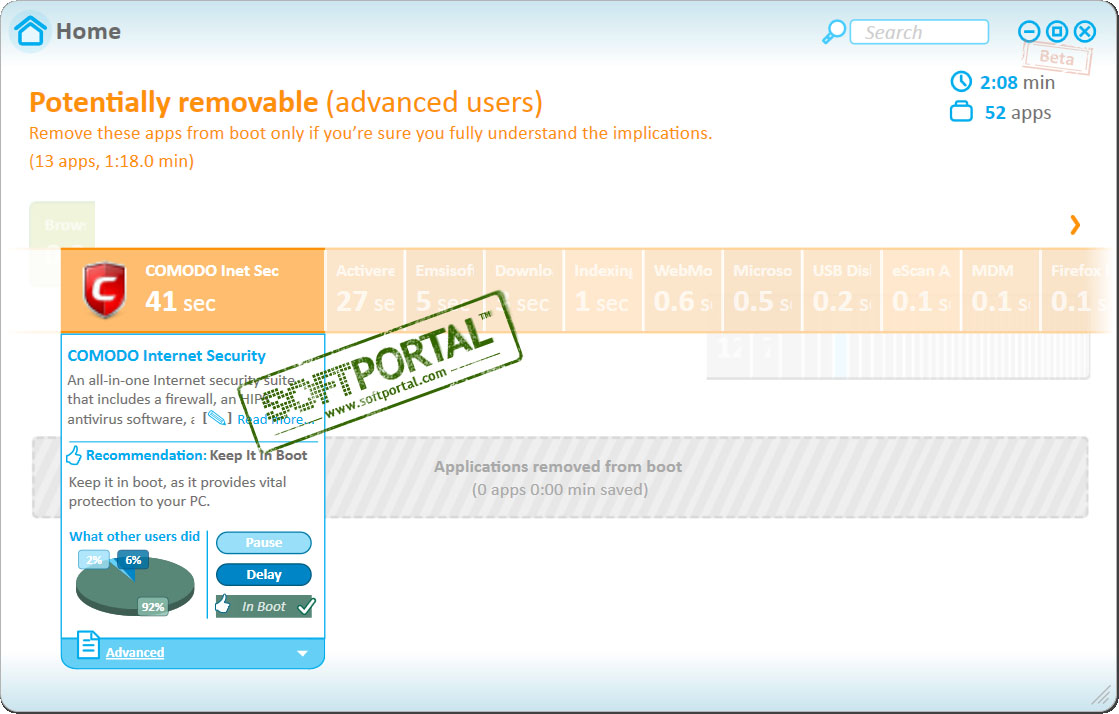
Task: Open the COMODO Internet Security title link
Action: click(166, 356)
